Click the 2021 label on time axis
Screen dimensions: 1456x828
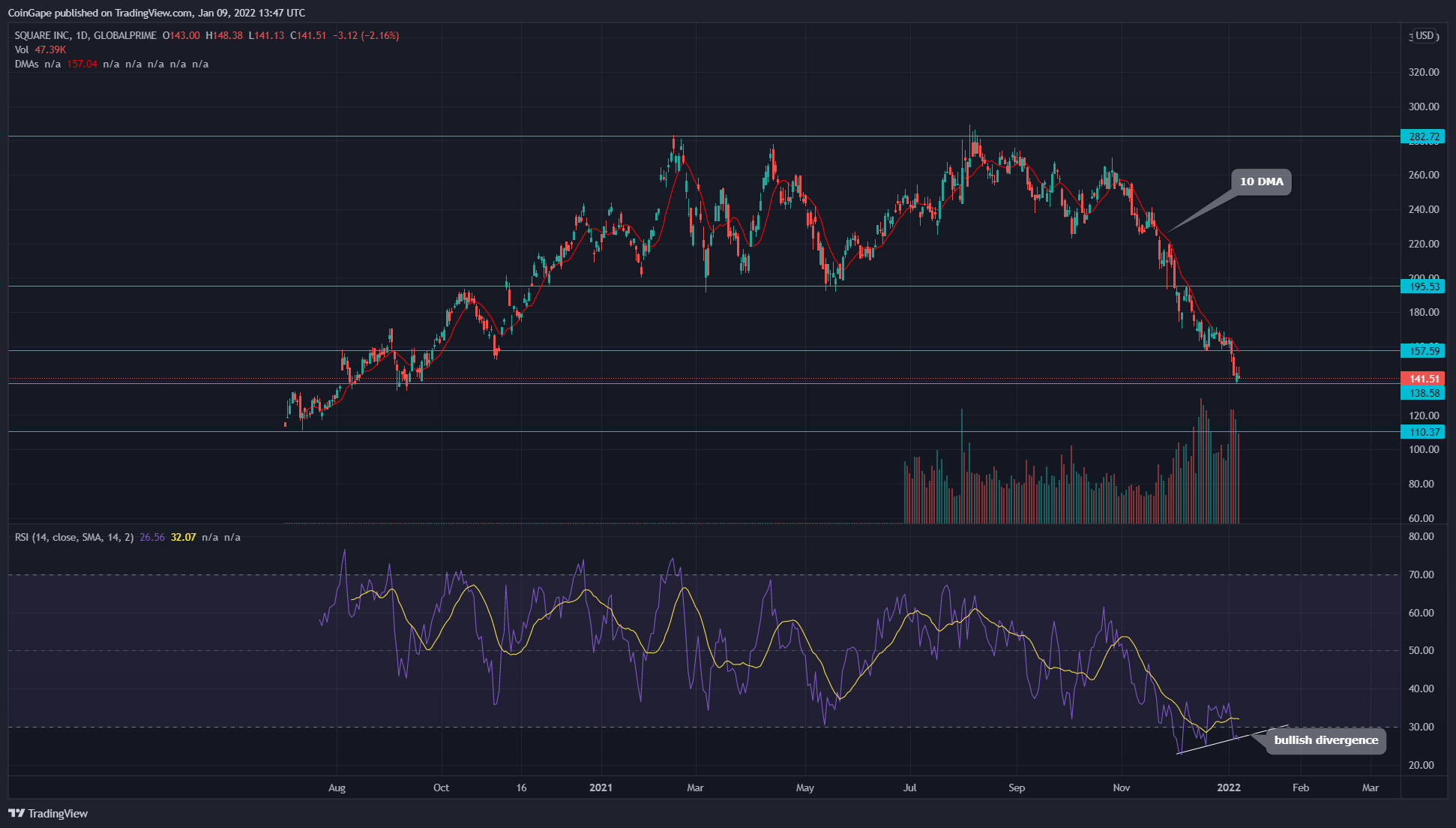coord(601,787)
